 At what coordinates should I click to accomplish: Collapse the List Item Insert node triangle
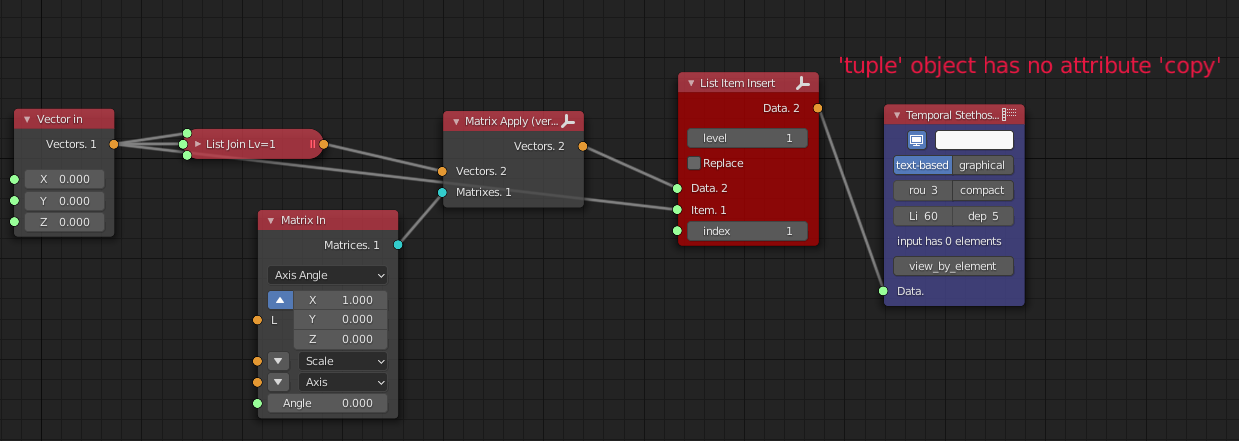coord(690,83)
